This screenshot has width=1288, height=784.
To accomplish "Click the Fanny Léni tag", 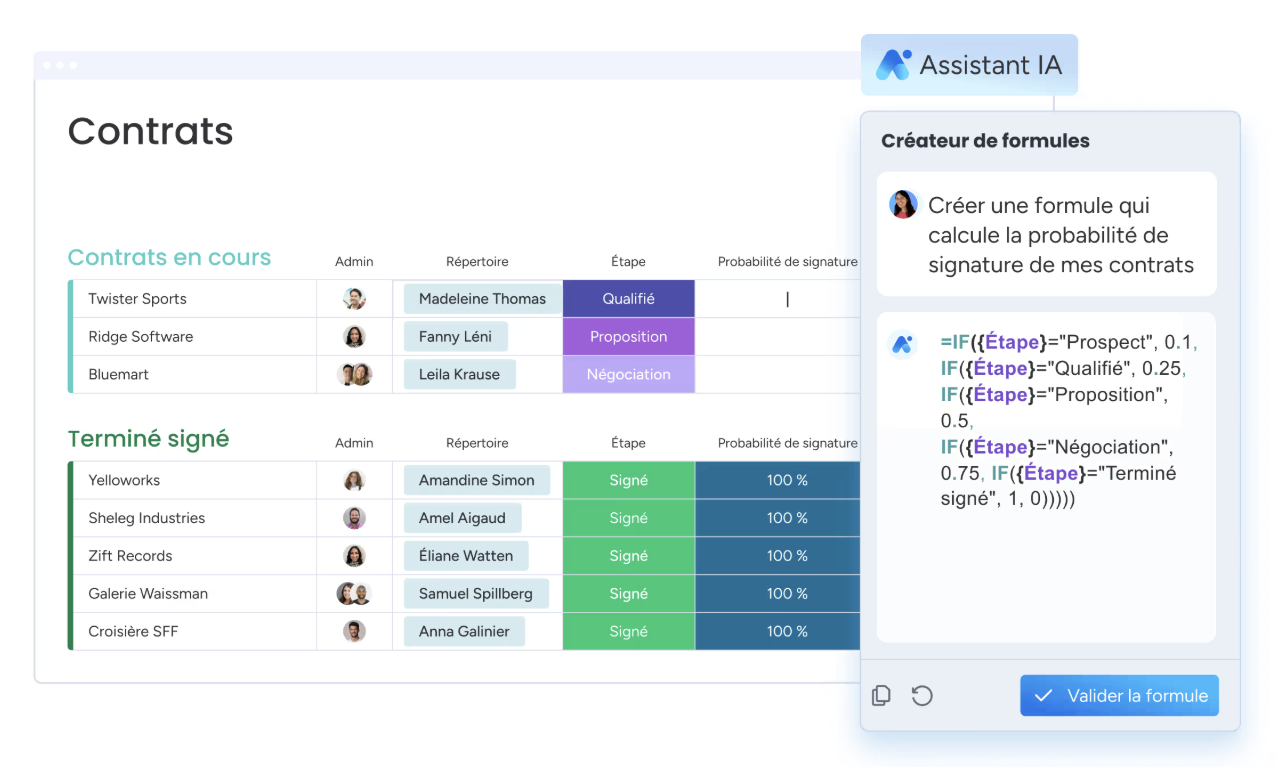I will point(455,336).
